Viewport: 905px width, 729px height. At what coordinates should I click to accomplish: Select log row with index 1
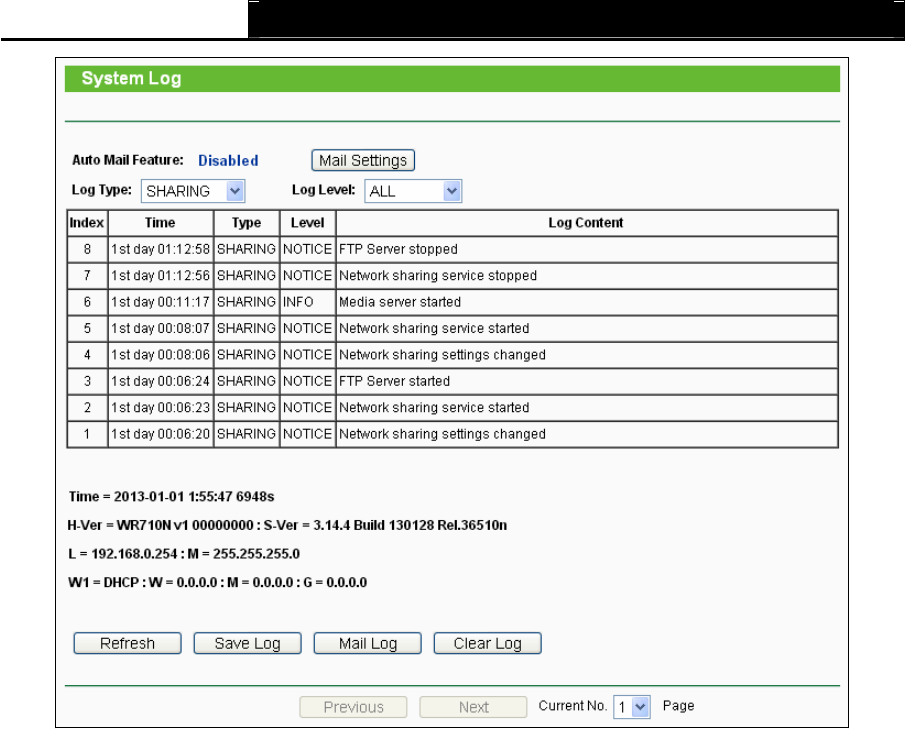tap(452, 434)
